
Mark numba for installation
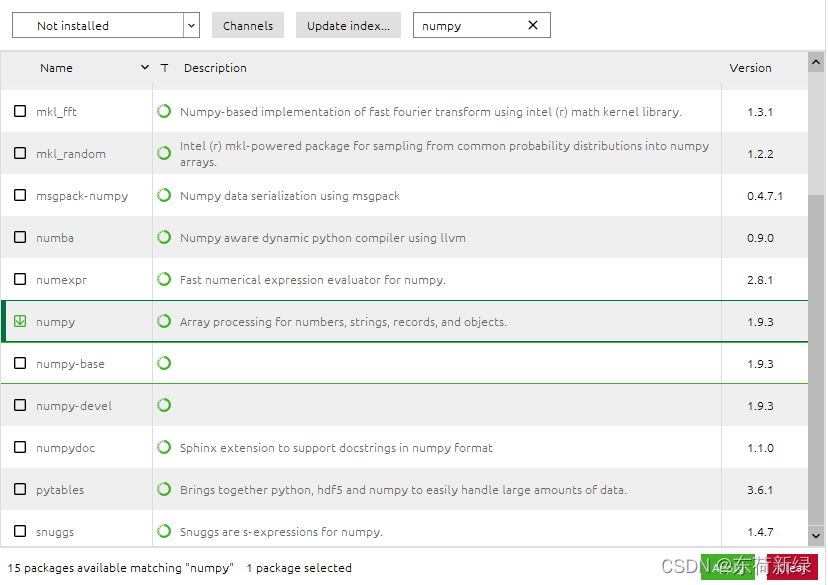pyautogui.click(x=20, y=237)
